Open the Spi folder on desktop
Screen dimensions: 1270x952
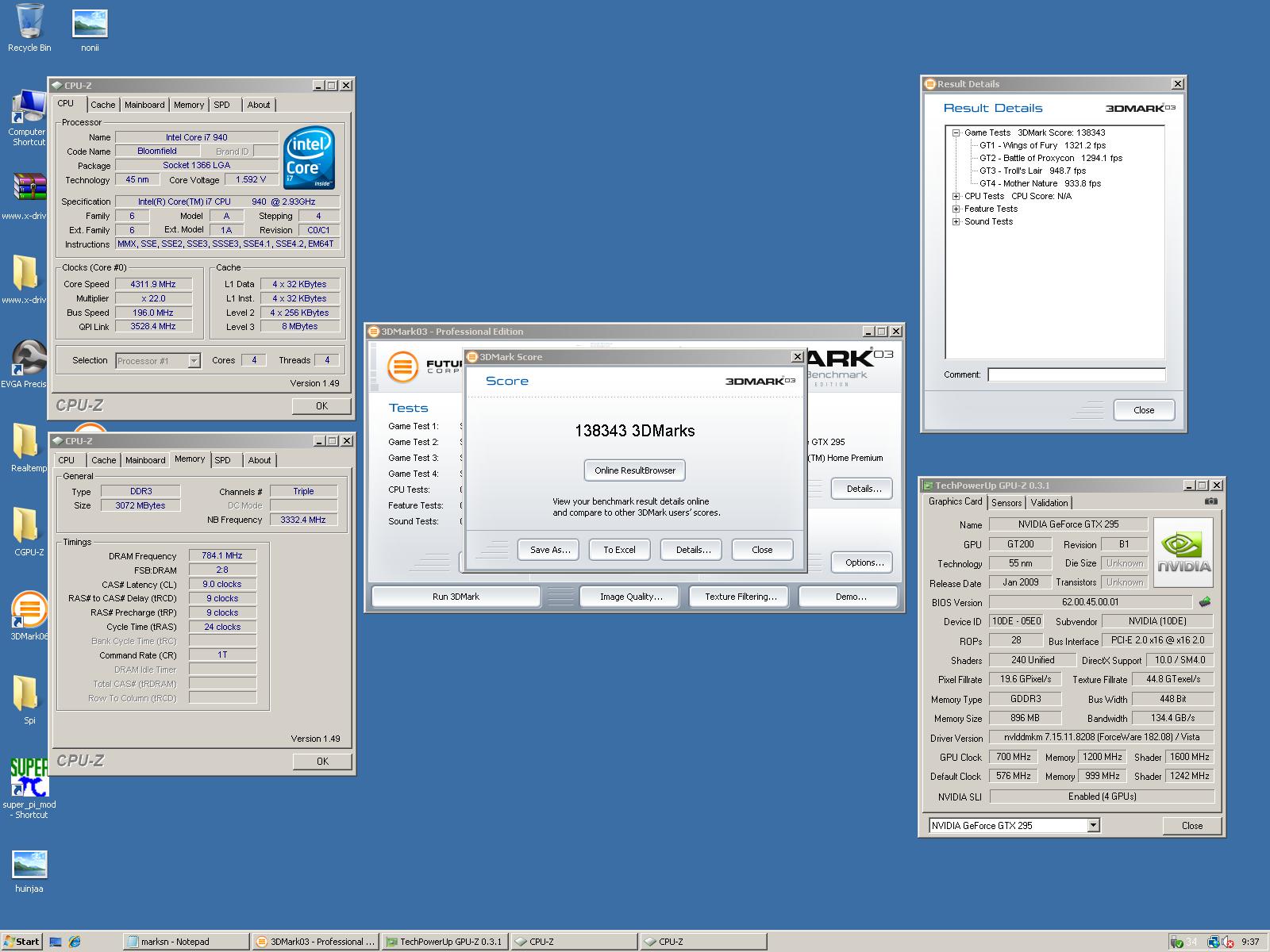pos(29,700)
